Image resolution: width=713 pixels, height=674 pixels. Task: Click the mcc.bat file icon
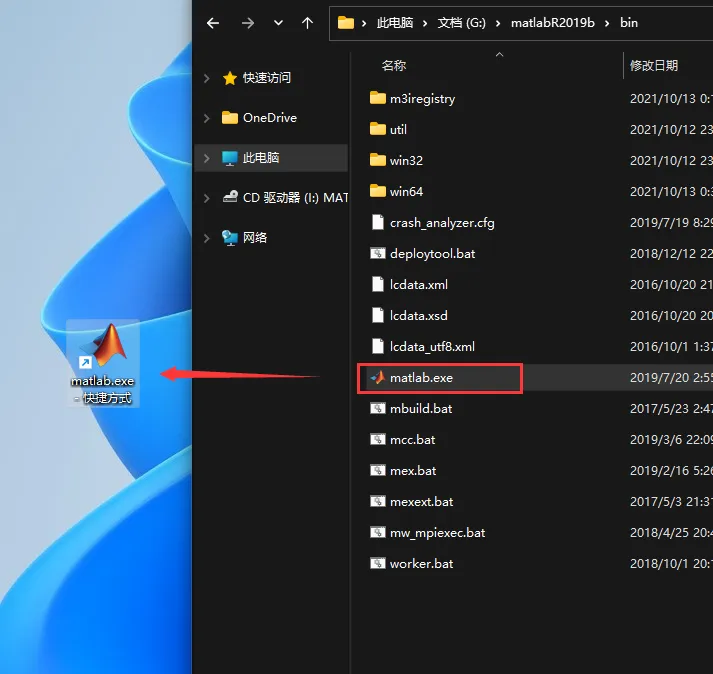coord(377,439)
